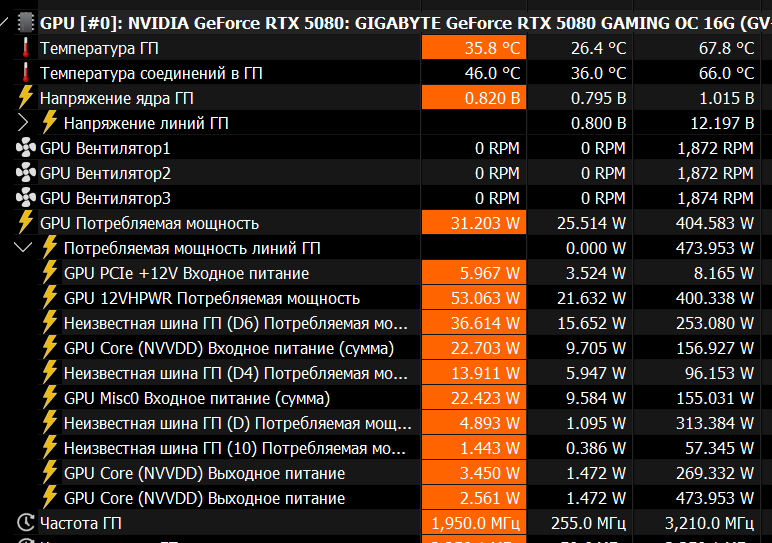
Task: Click current value 1,950.0 МГц
Action: tap(476, 523)
